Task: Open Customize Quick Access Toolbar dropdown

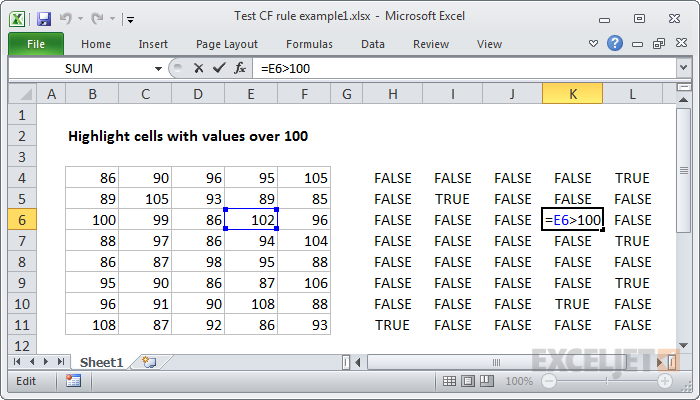Action: click(x=131, y=19)
